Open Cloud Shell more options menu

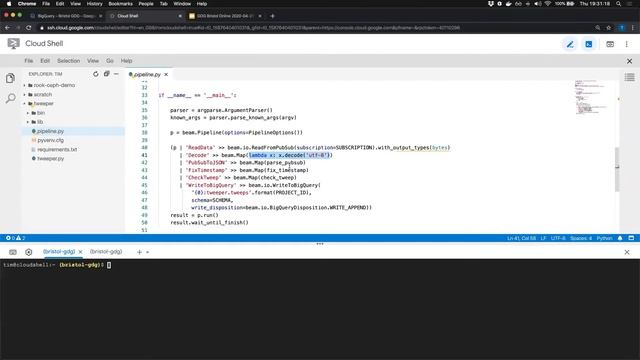(627, 44)
